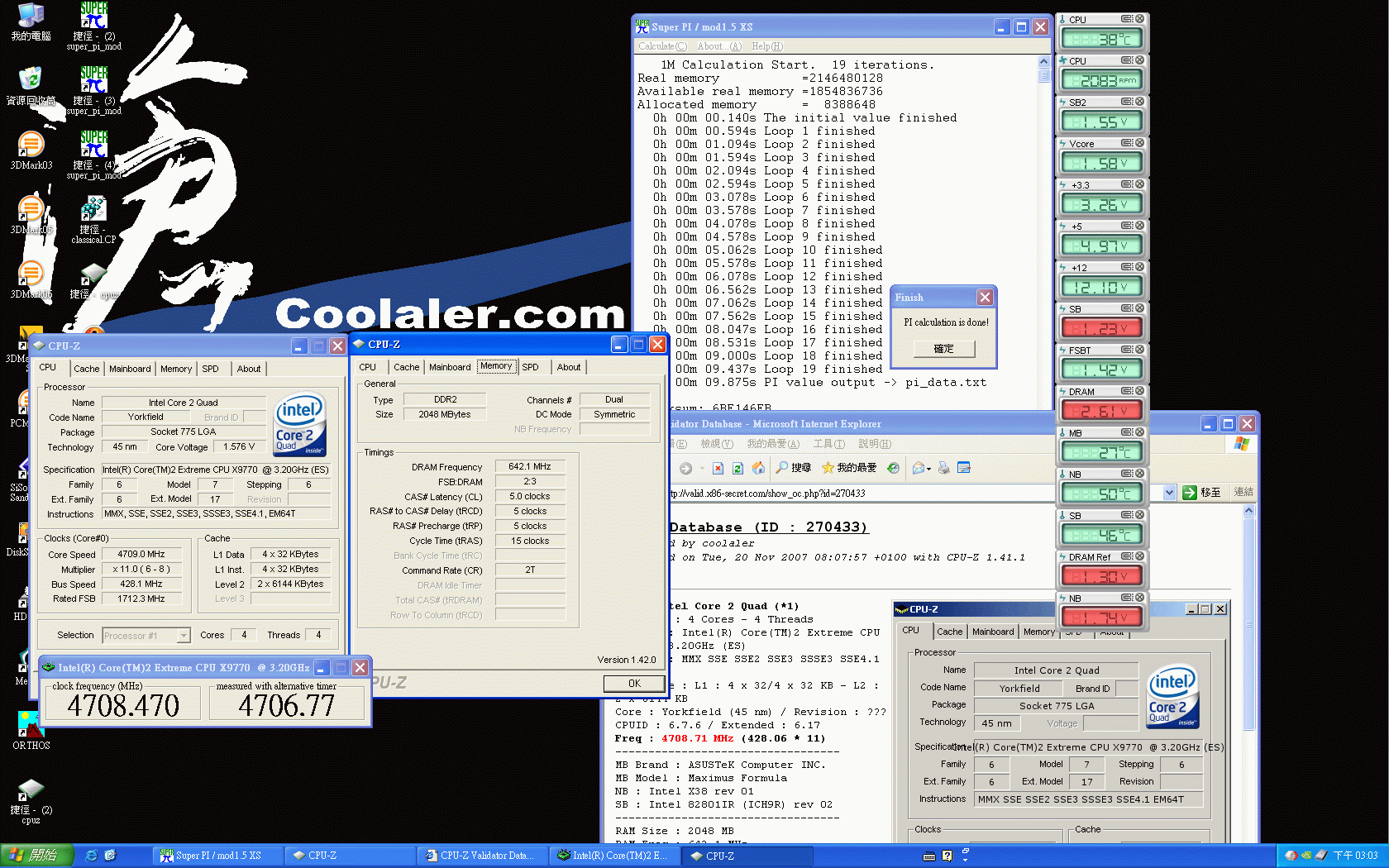Open the About menu in Super PI
The height and width of the screenshot is (868, 1389).
pyautogui.click(x=719, y=46)
